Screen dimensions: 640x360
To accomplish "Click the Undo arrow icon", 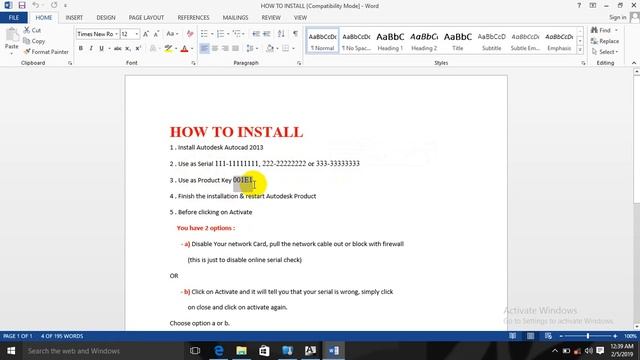I will pos(36,5).
